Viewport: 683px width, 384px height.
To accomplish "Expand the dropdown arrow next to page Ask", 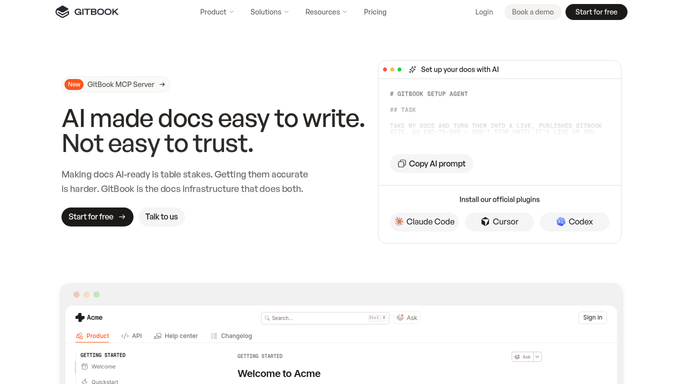I will point(538,357).
